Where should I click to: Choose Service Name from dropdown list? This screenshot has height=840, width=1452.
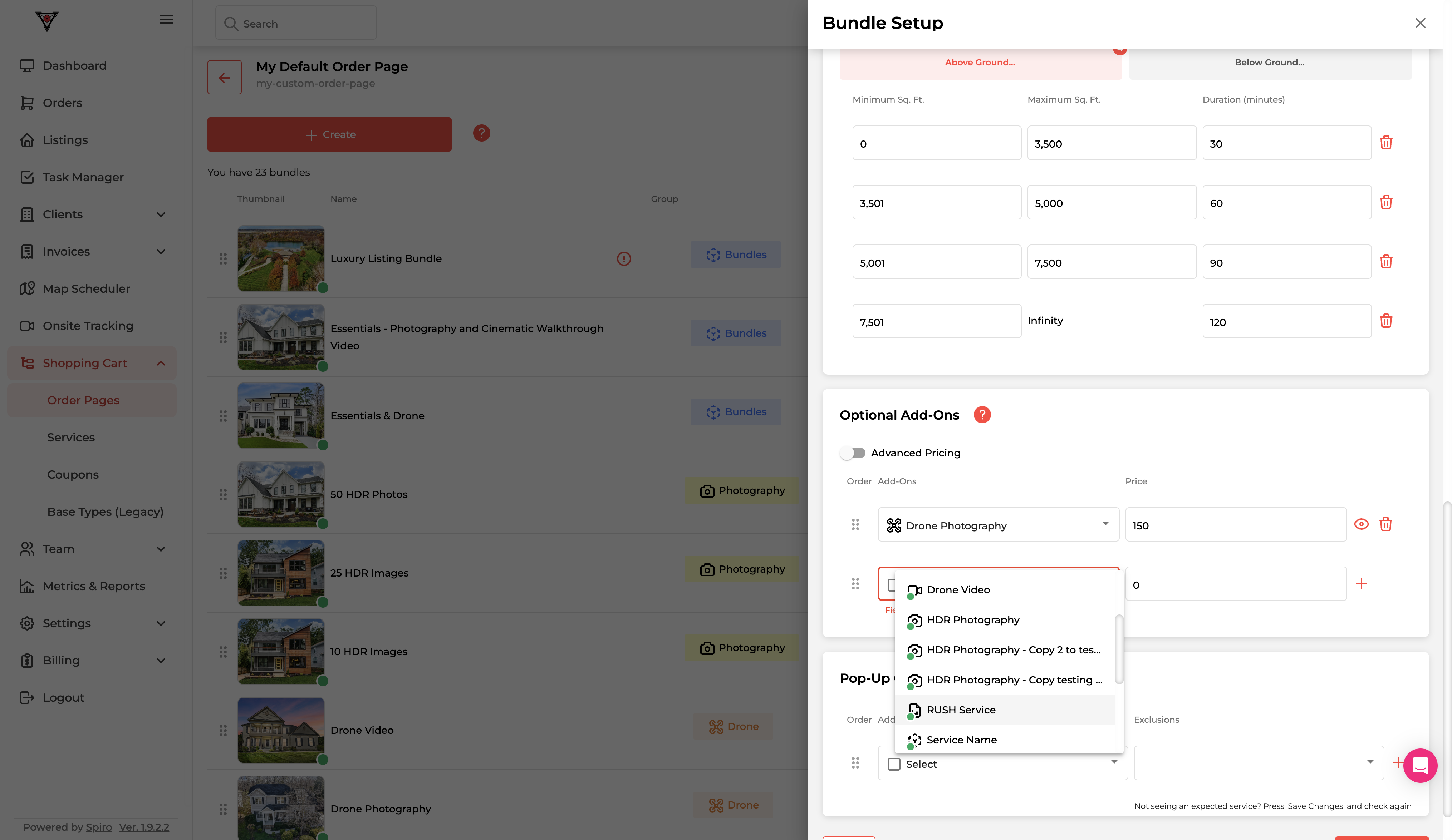pos(1004,740)
